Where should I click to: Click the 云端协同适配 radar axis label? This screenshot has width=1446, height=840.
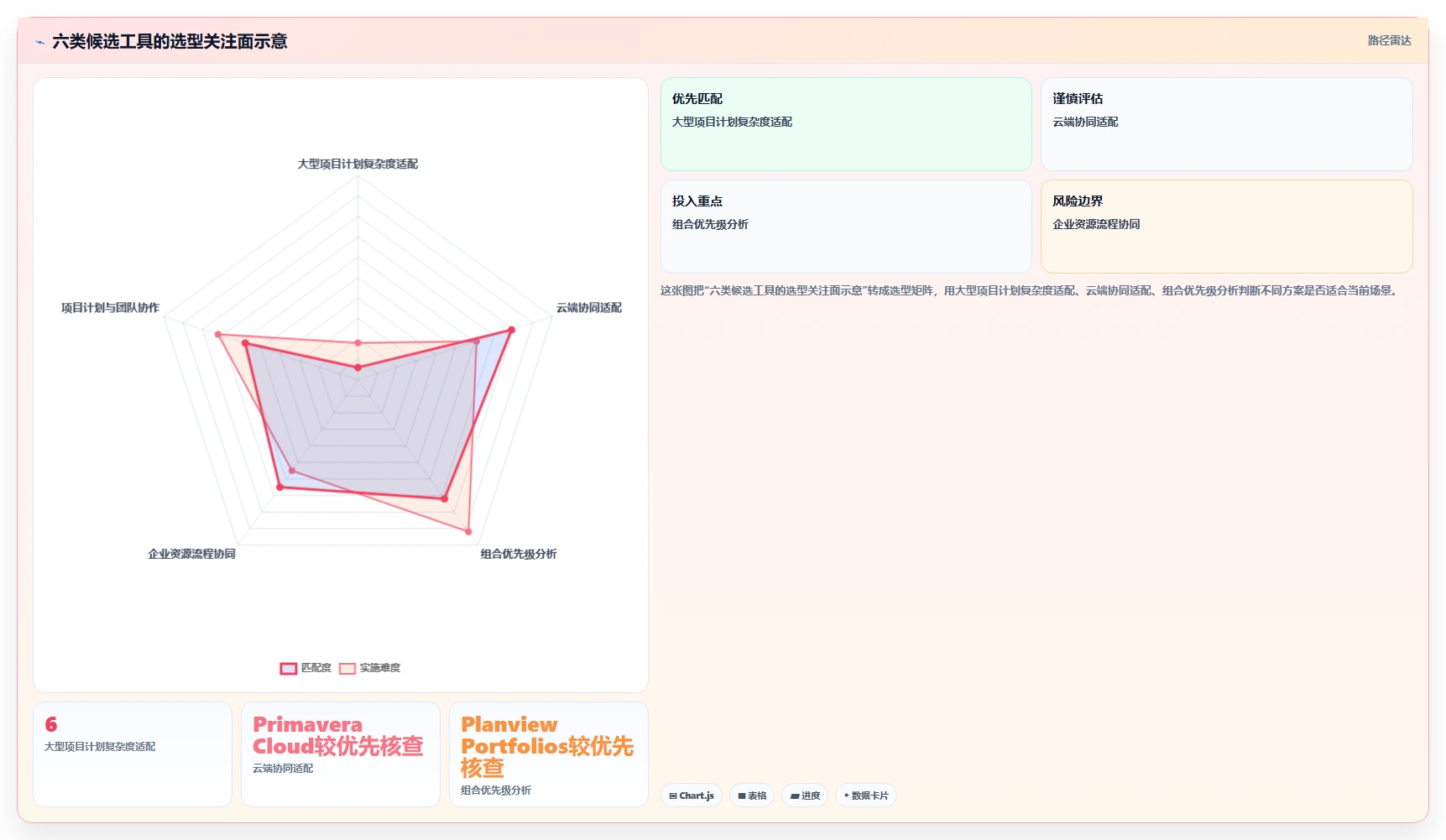coord(588,308)
